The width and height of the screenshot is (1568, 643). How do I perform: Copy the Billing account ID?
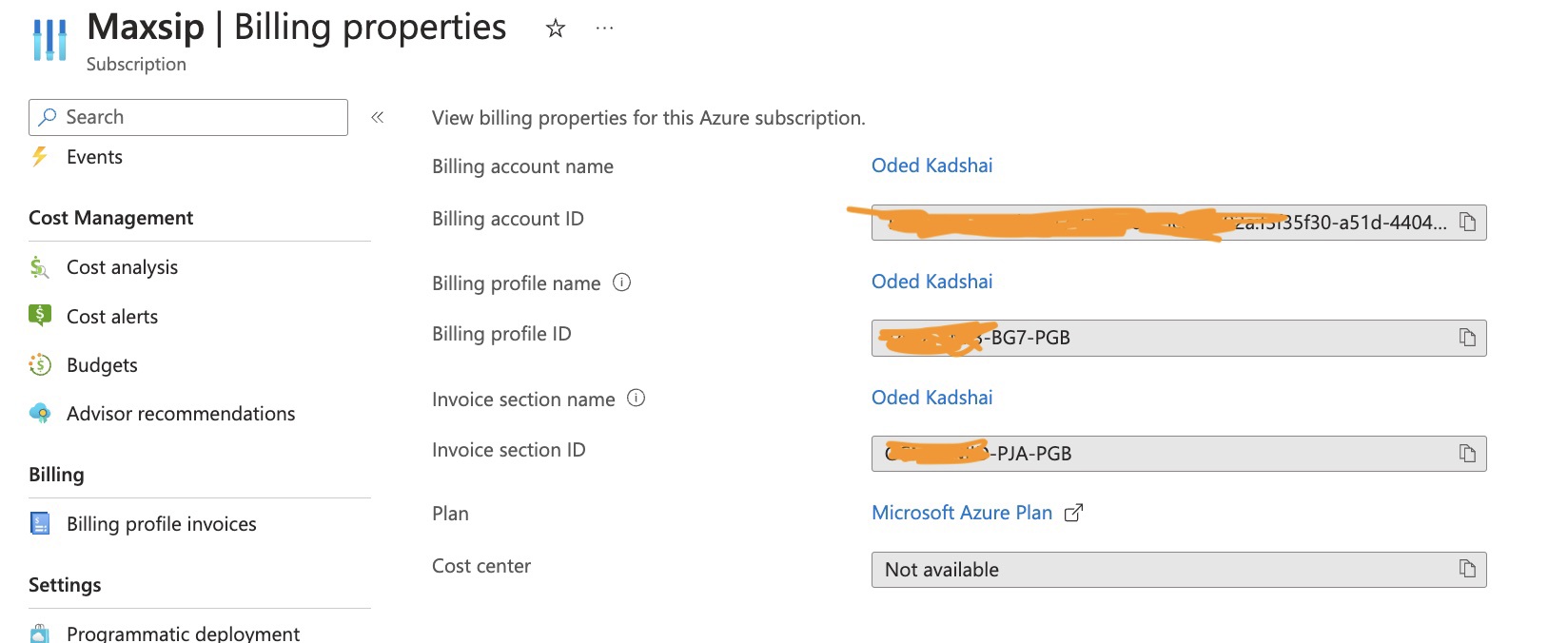coord(1467,222)
